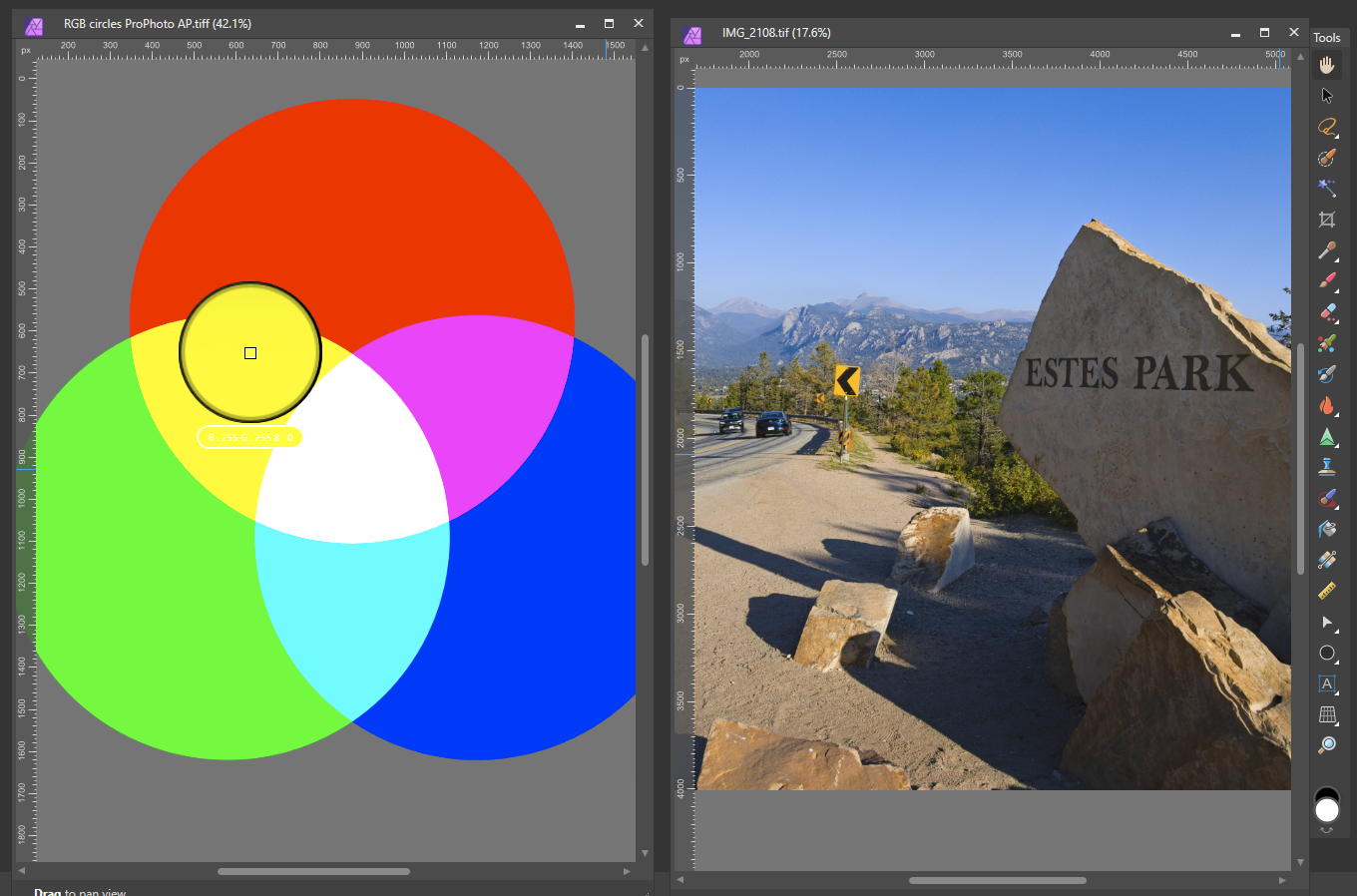Maximize the IMG_2108.tif window

[x=1264, y=33]
